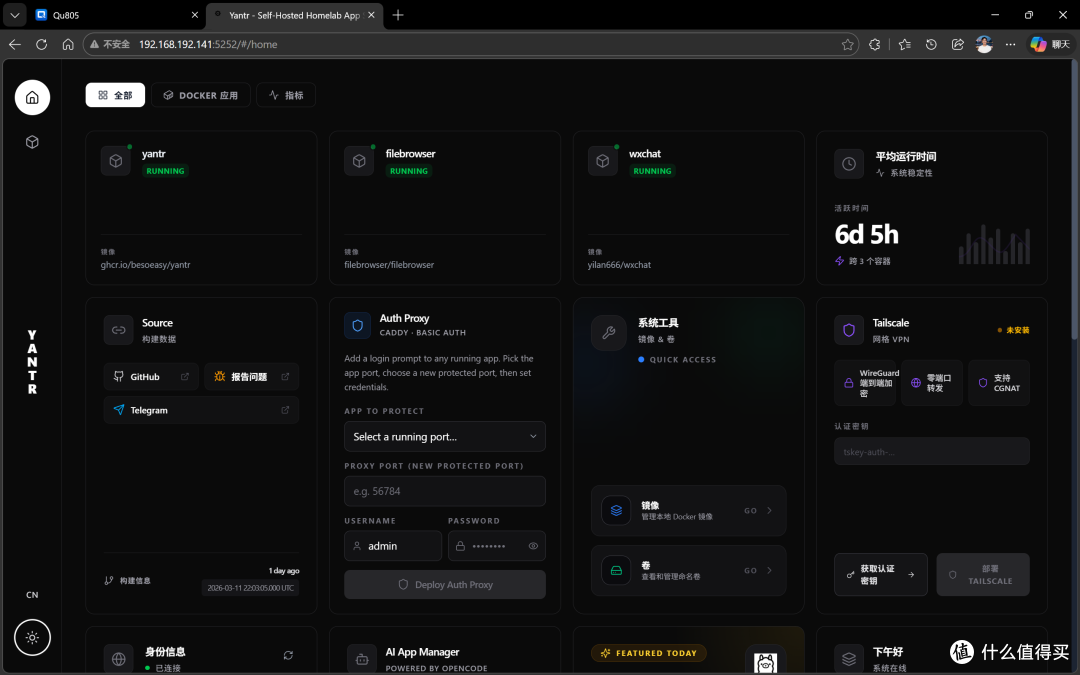The width and height of the screenshot is (1080, 675).
Task: Open browser profile avatar
Action: [x=984, y=44]
